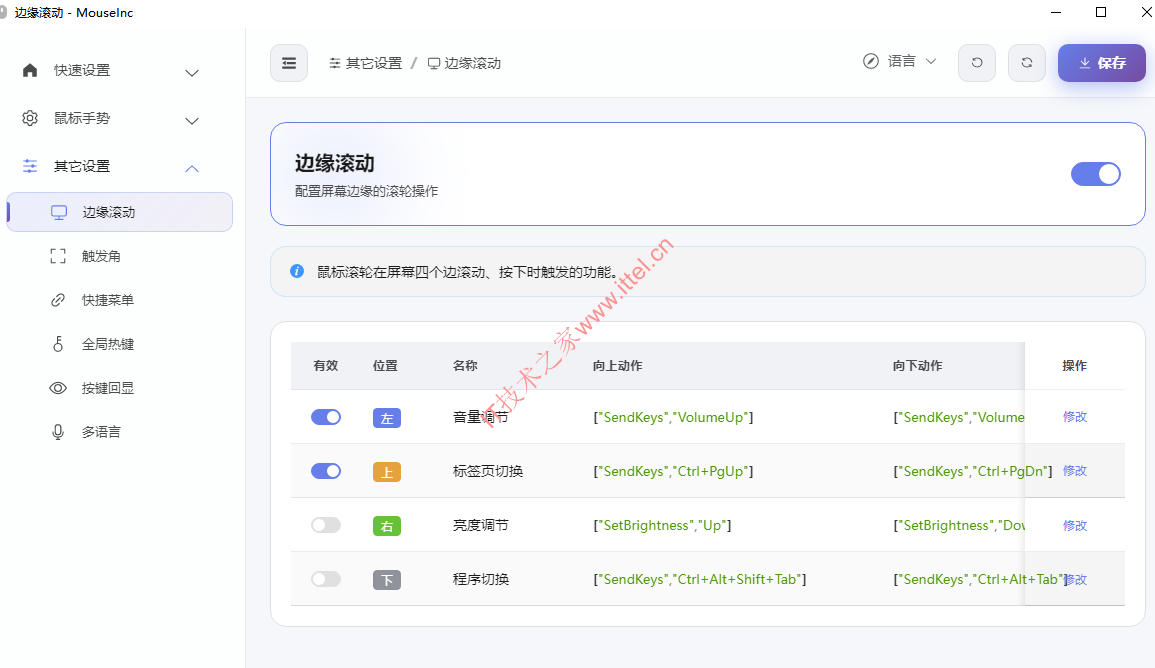This screenshot has width=1155, height=668.
Task: Click the 其它设置 breadcrumb link
Action: coord(366,63)
